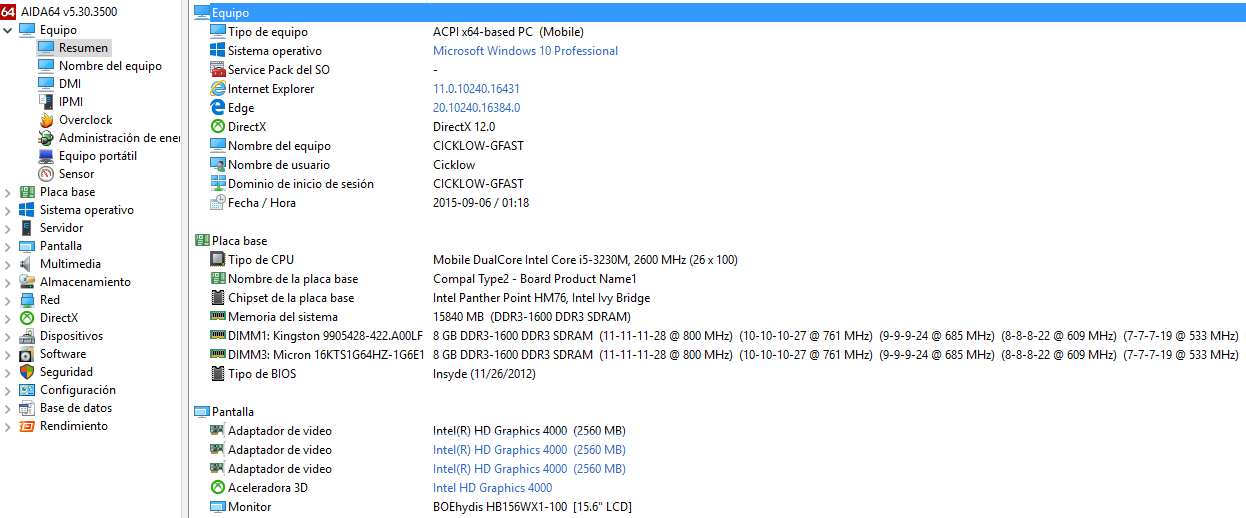Click the Sistema operativo Windows icon in tree
1246x518 pixels.
click(27, 210)
